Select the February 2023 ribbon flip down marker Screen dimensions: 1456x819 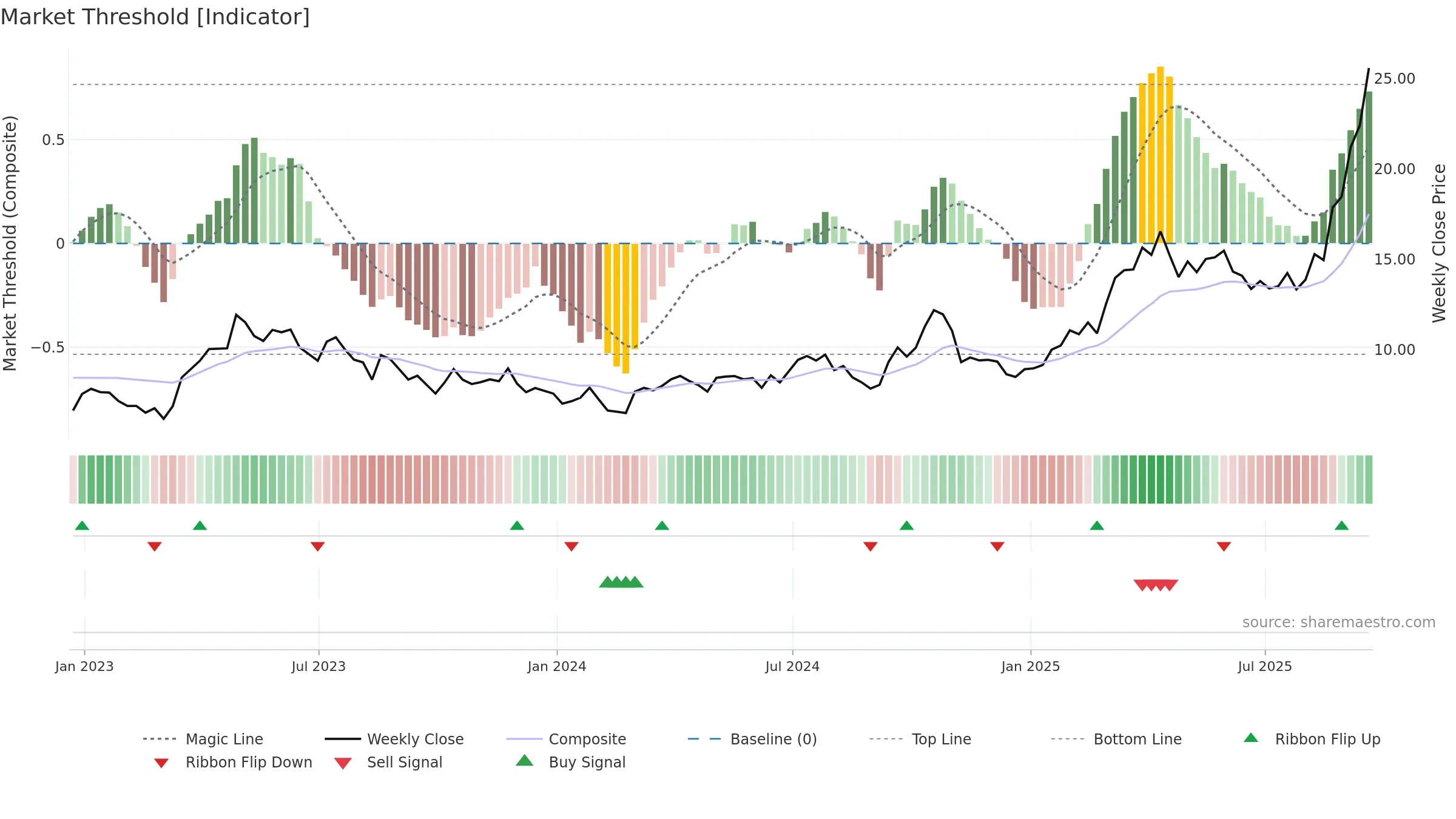155,547
